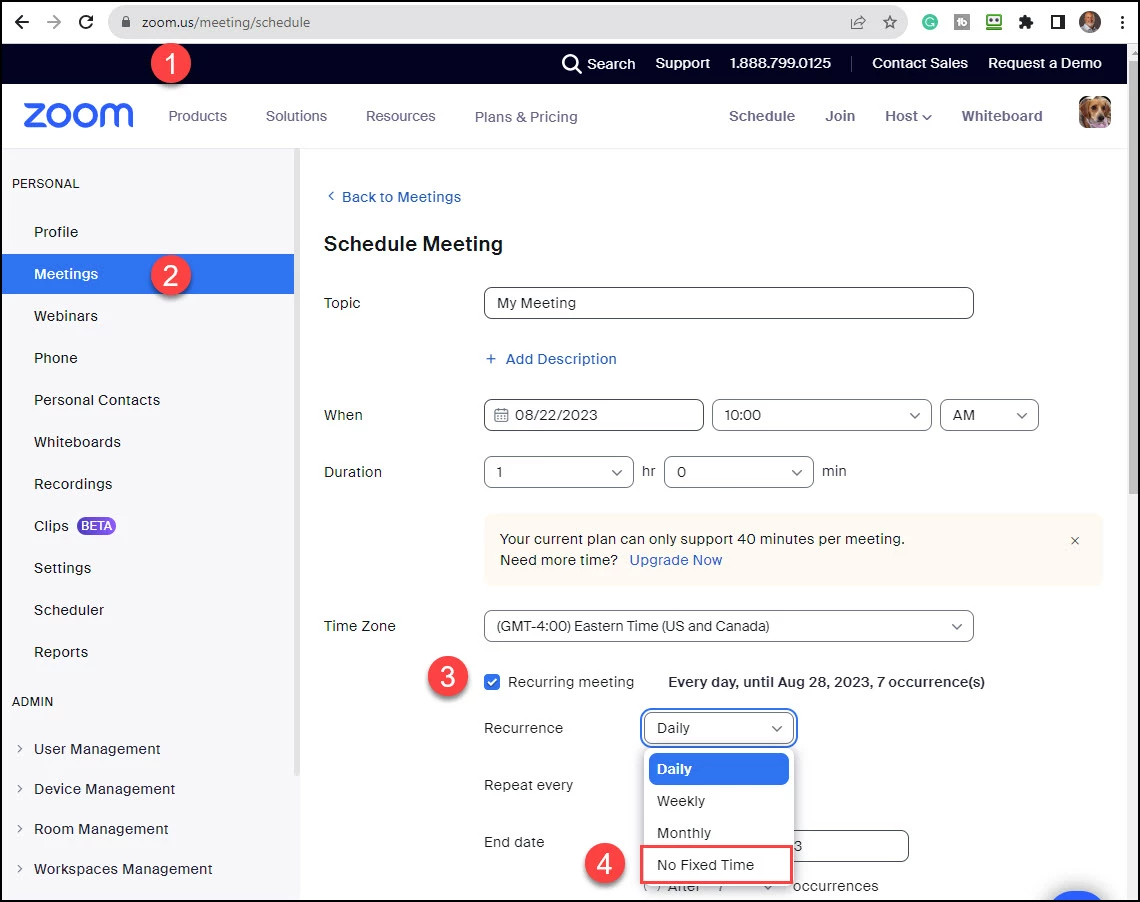Click the gray extension icon after Grammarly
1140x902 pixels.
coord(962,22)
